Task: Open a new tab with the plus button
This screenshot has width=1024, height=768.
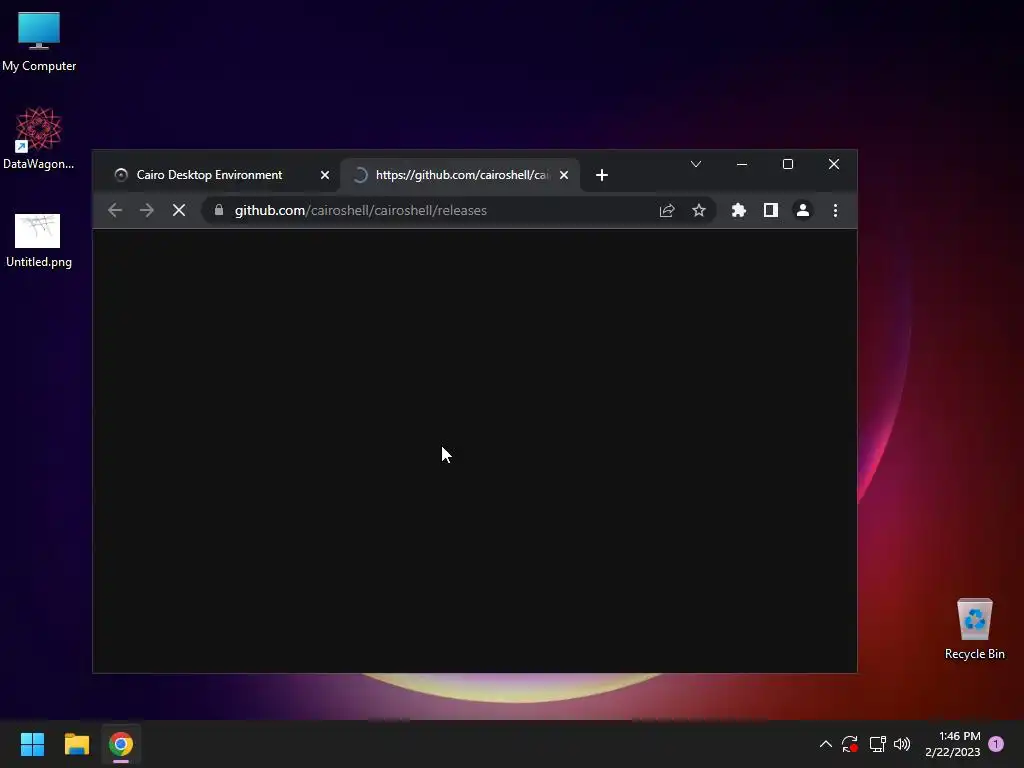Action: 602,175
